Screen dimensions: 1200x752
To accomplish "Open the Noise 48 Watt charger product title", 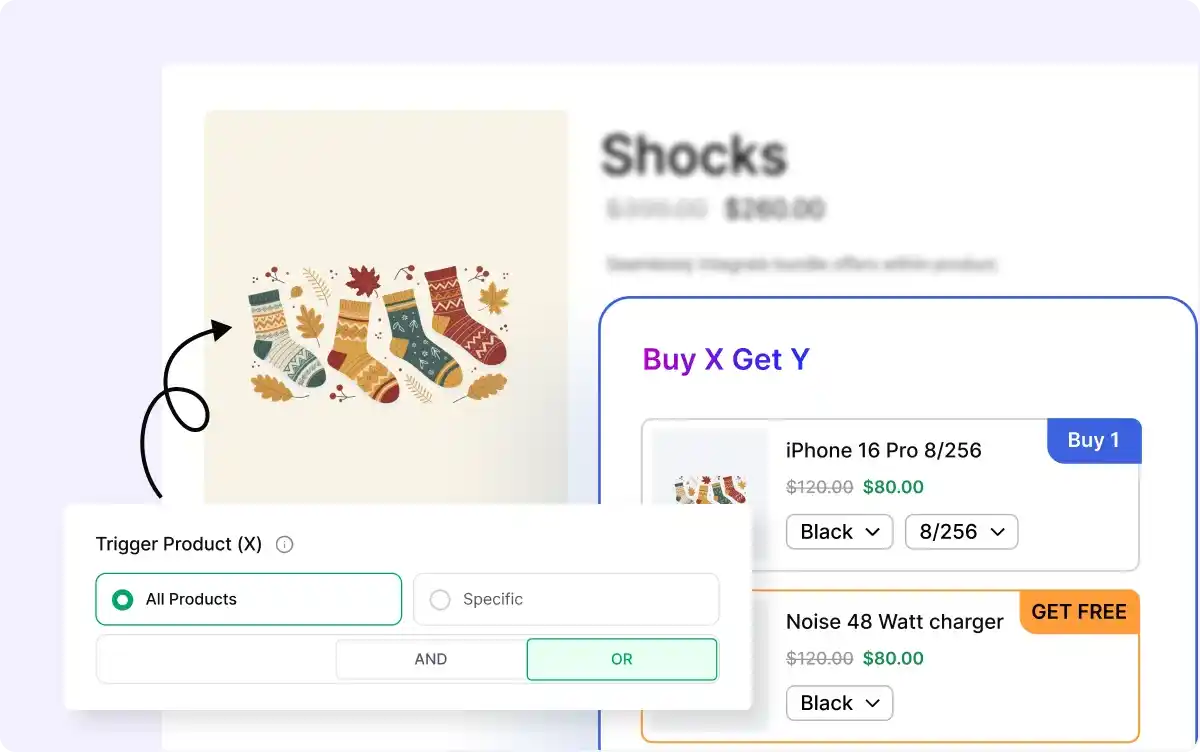I will click(894, 622).
